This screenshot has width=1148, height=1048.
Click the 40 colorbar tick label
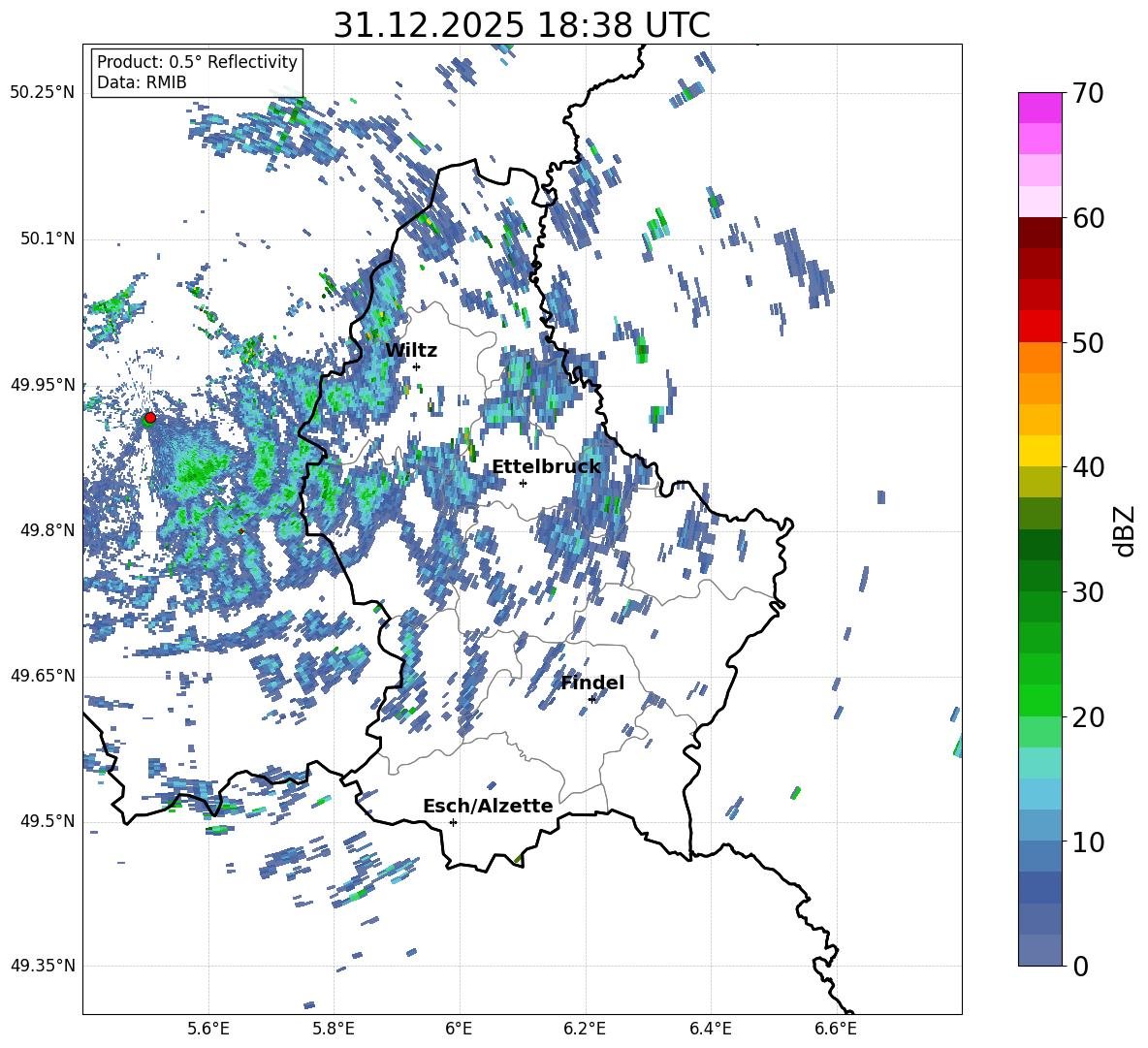[x=1088, y=467]
